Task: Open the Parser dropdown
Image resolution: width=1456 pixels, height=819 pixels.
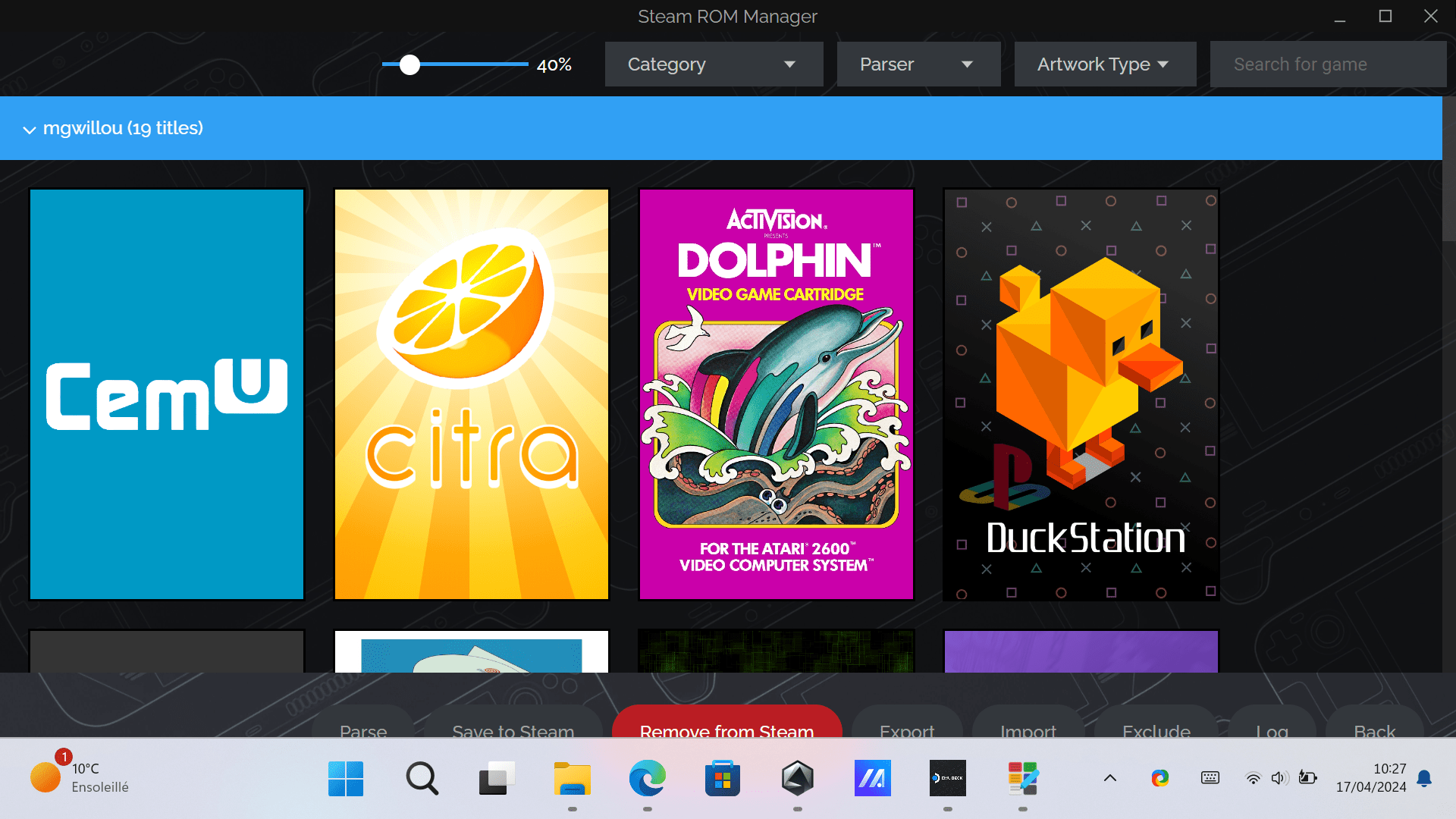Action: point(918,64)
